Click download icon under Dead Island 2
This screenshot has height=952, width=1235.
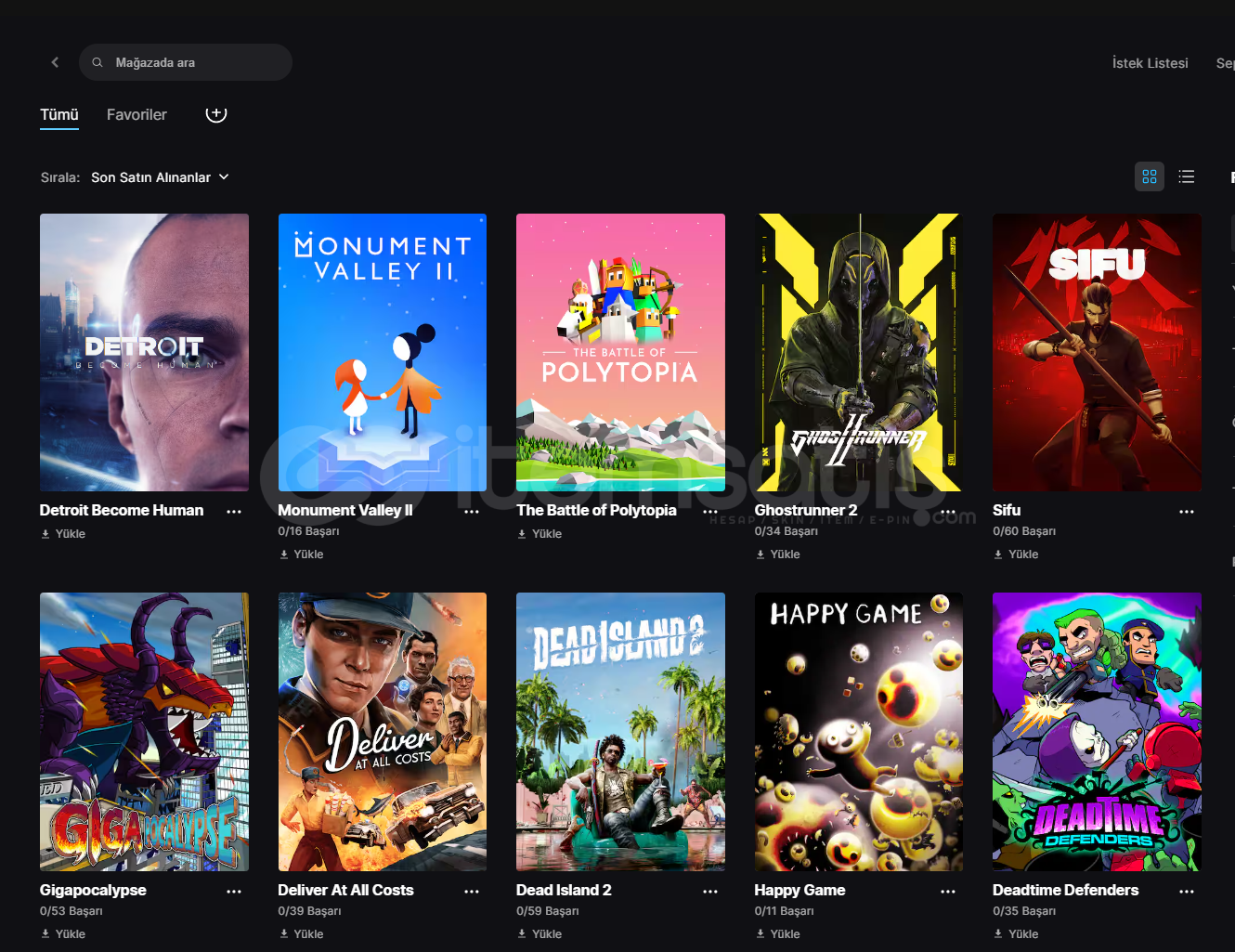pyautogui.click(x=522, y=934)
